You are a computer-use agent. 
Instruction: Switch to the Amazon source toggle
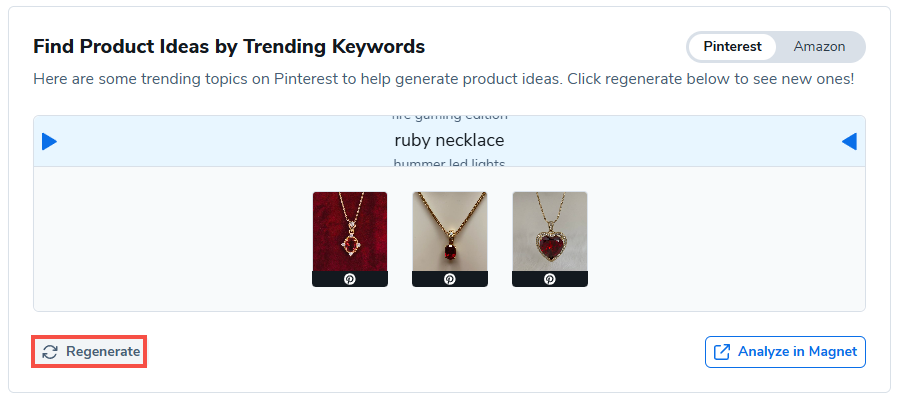(819, 47)
